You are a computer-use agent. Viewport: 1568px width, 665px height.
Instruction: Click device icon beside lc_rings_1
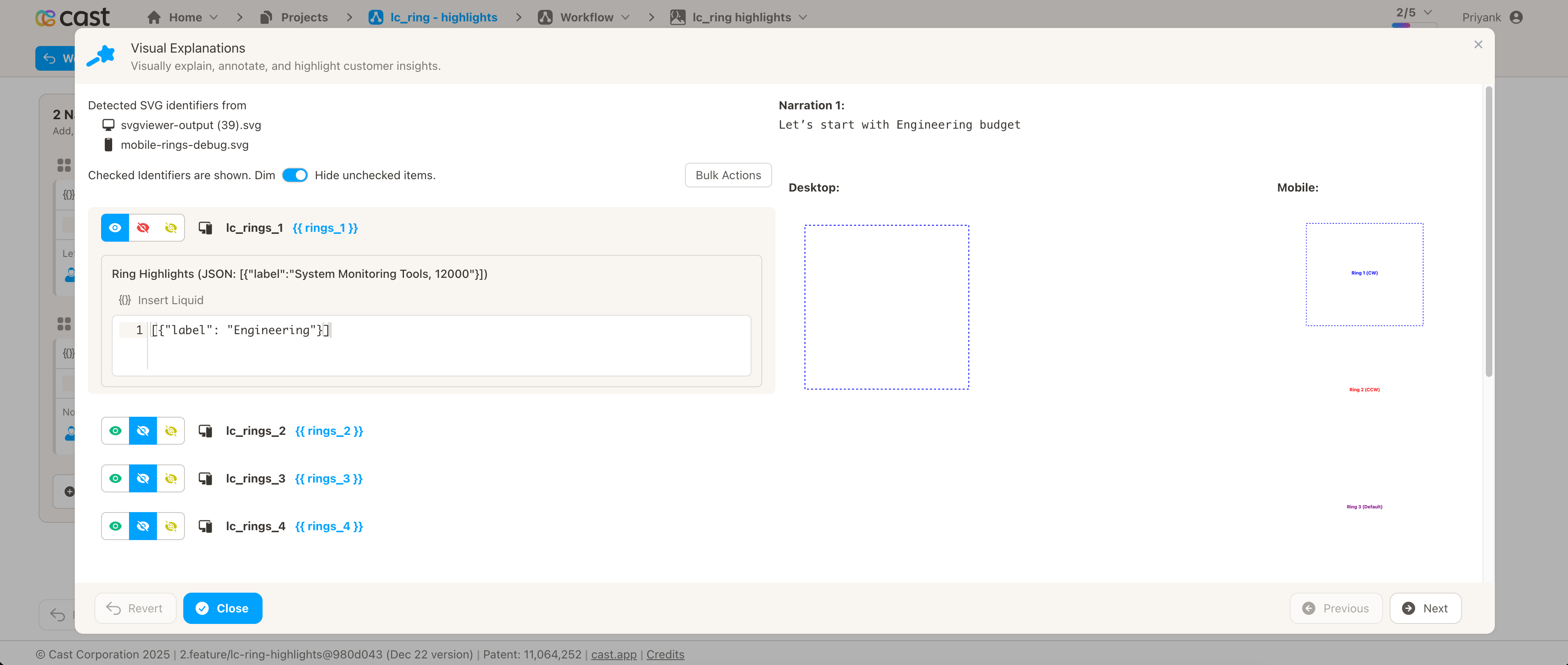(x=206, y=228)
